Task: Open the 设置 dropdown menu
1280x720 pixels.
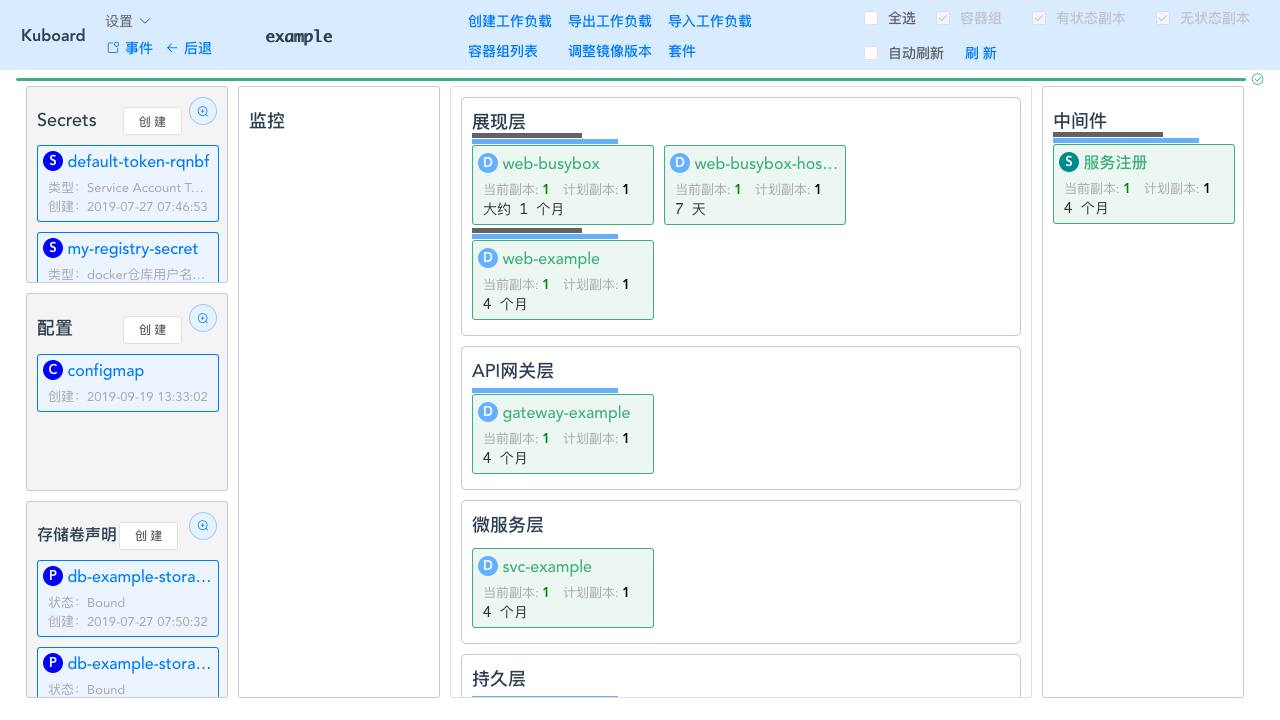Action: coord(127,19)
